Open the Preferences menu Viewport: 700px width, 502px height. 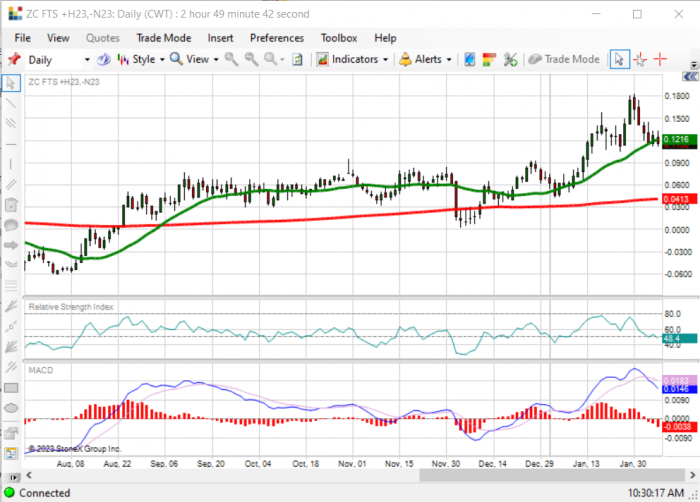277,38
